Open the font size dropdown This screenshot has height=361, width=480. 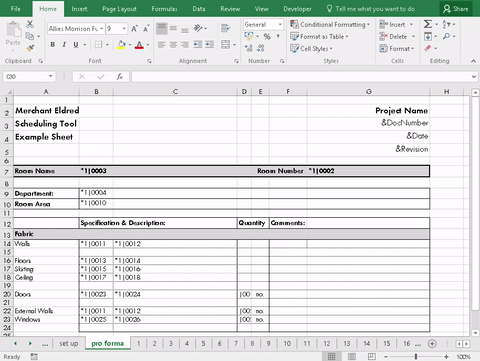click(124, 29)
